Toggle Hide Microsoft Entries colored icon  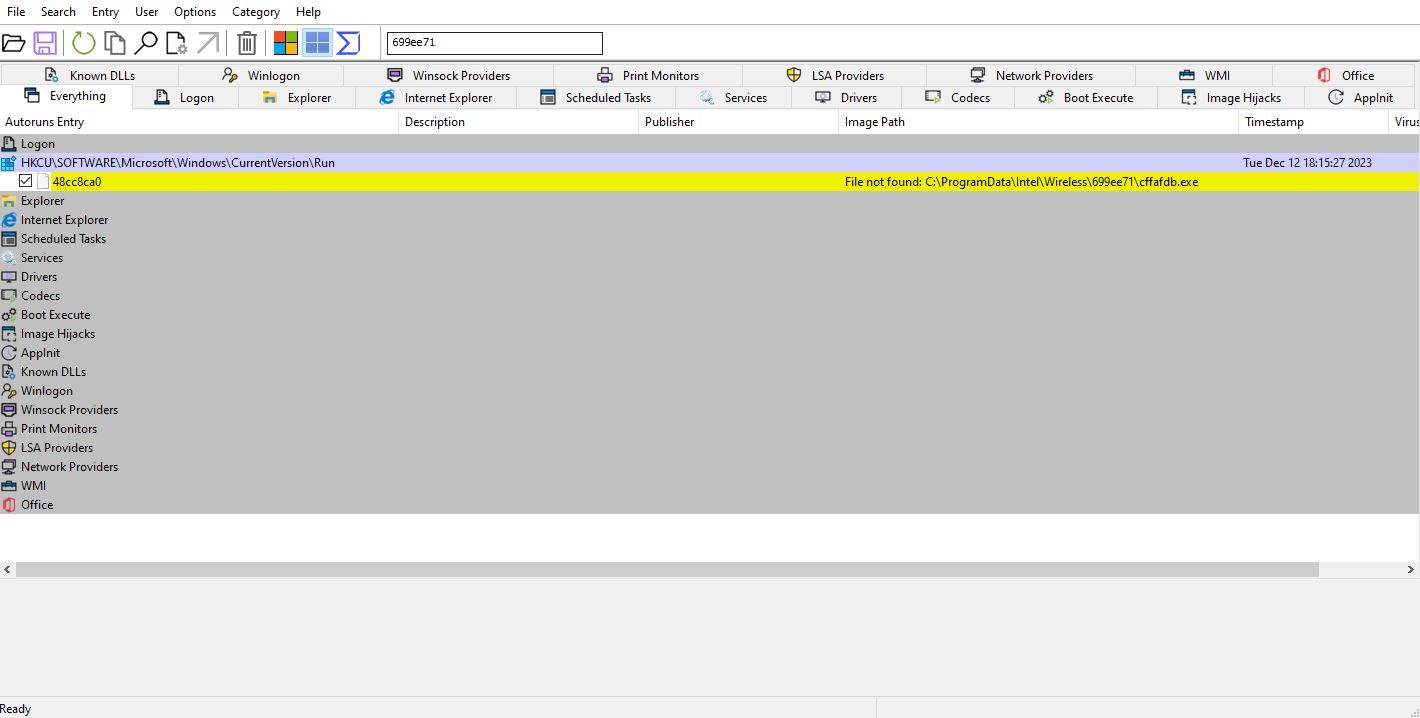[x=286, y=43]
